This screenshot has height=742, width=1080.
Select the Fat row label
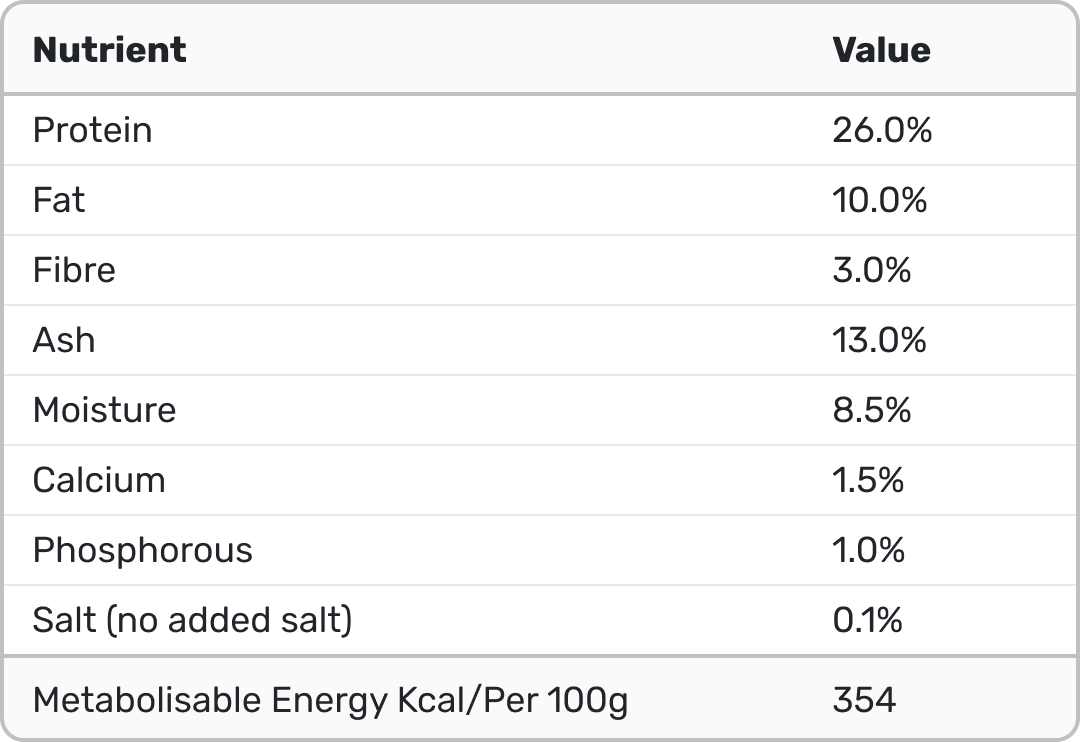click(59, 200)
